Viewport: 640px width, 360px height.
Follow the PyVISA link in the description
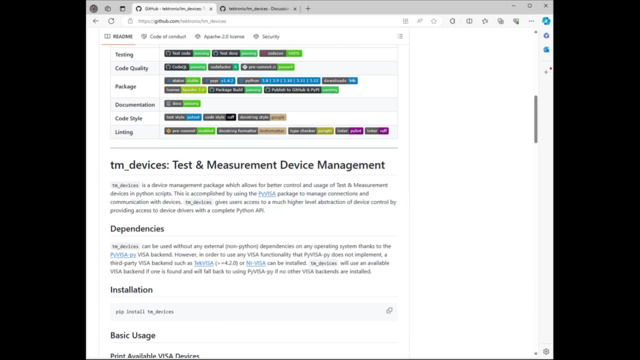(x=267, y=193)
